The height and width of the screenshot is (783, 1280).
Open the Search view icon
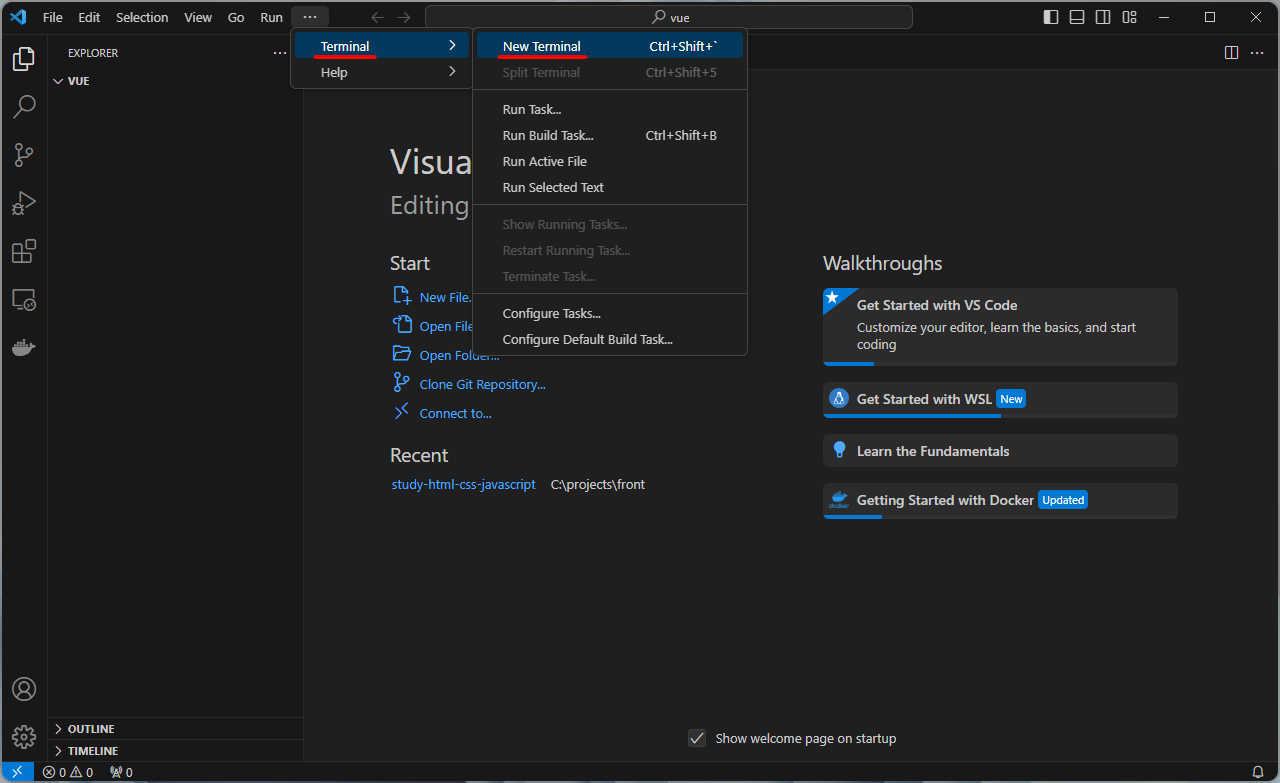click(24, 107)
